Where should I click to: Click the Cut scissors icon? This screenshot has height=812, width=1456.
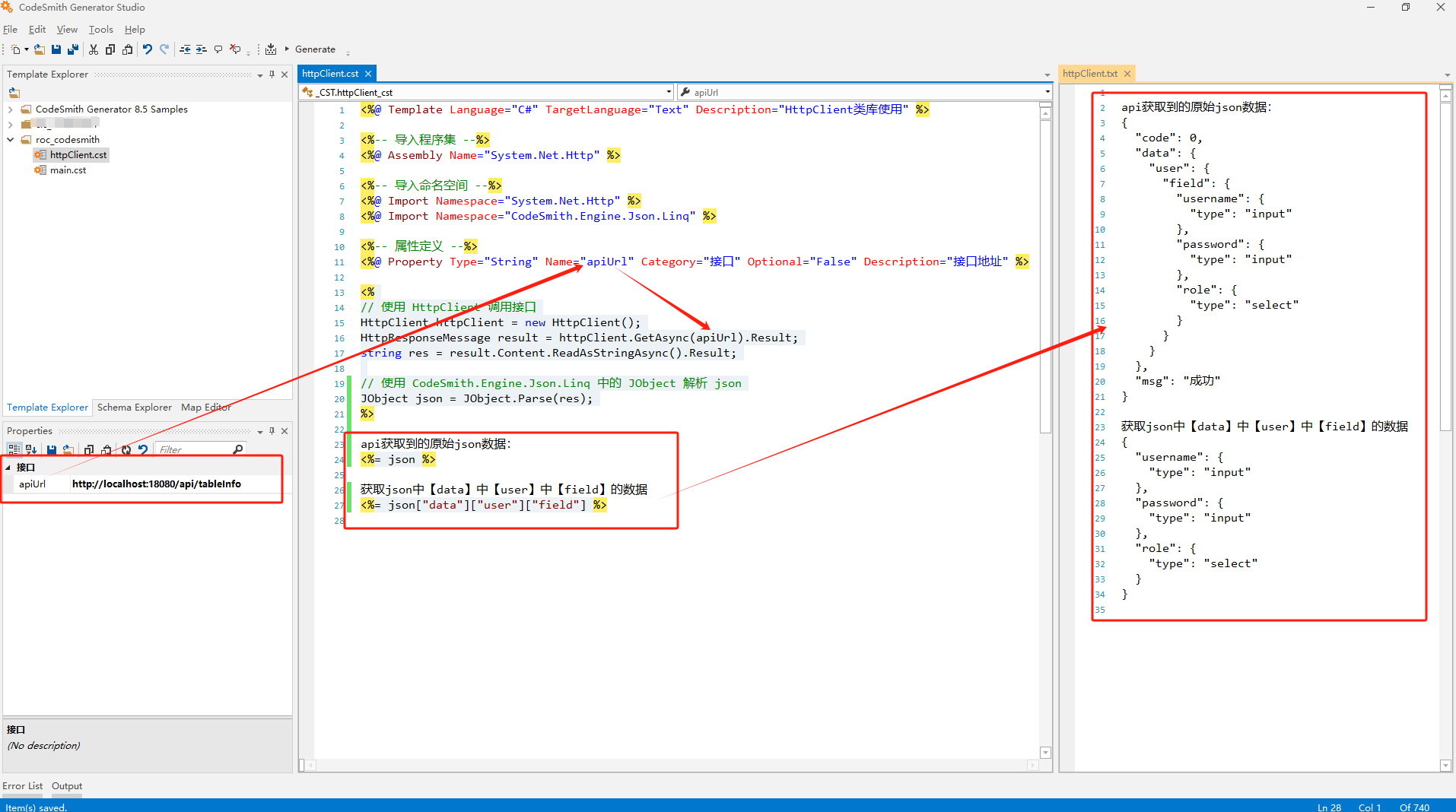[x=94, y=49]
